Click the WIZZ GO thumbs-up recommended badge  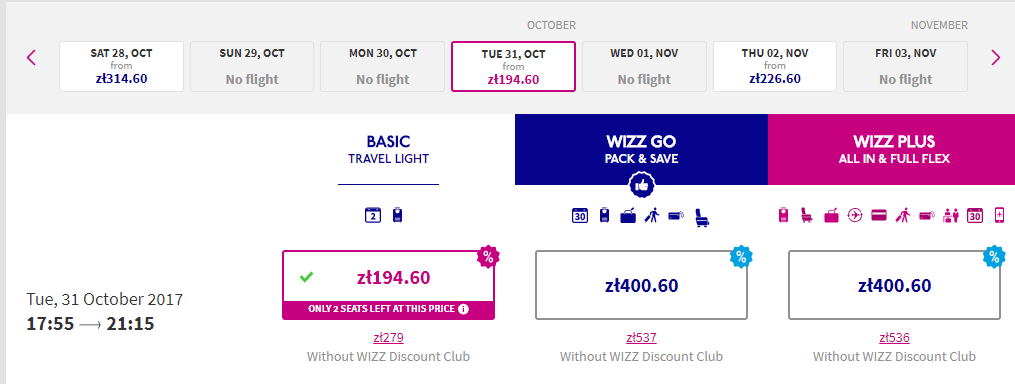point(641,185)
